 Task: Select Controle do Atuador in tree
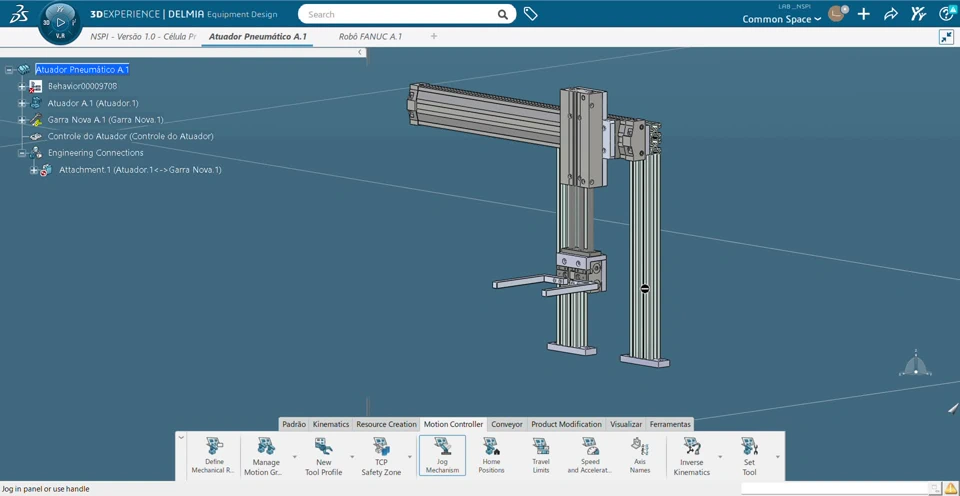tap(130, 136)
